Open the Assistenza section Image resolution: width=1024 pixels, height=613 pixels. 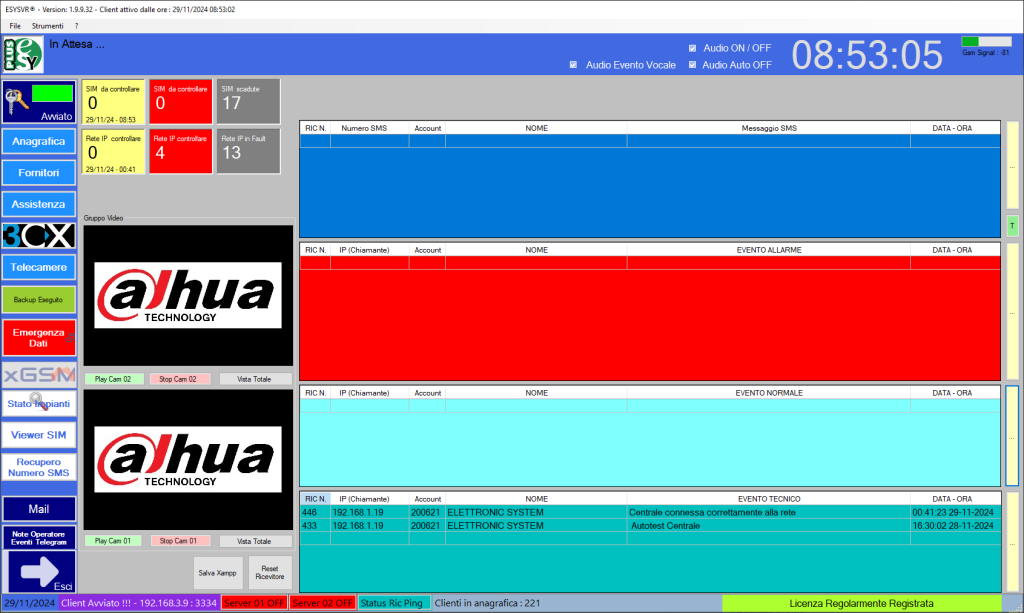39,204
